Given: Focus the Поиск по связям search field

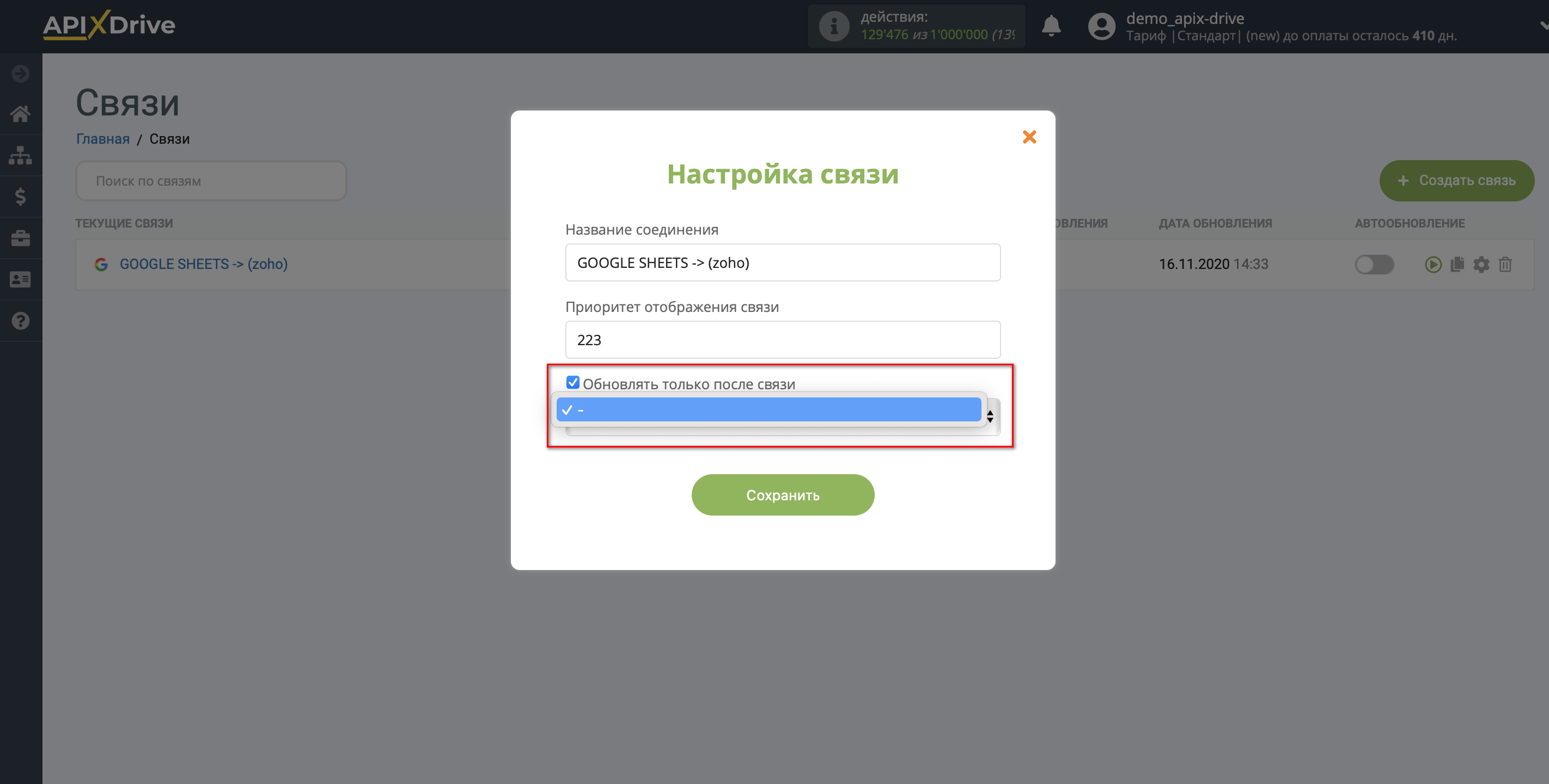Looking at the screenshot, I should point(211,181).
